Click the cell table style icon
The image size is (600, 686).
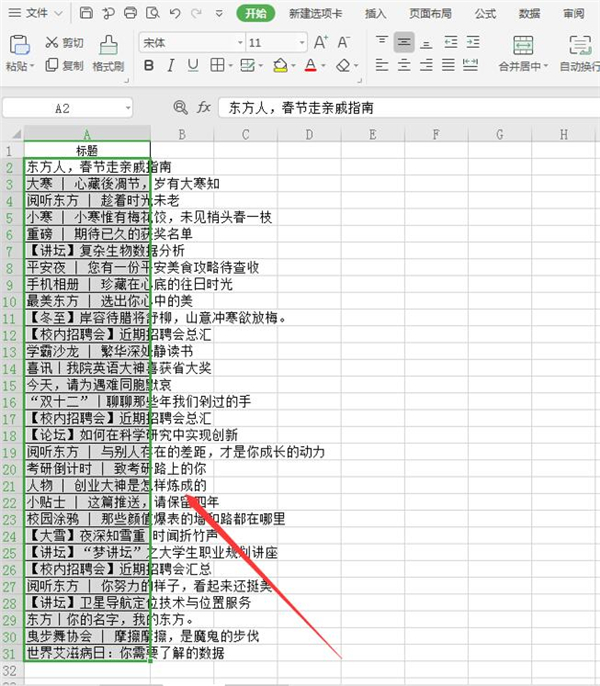247,66
